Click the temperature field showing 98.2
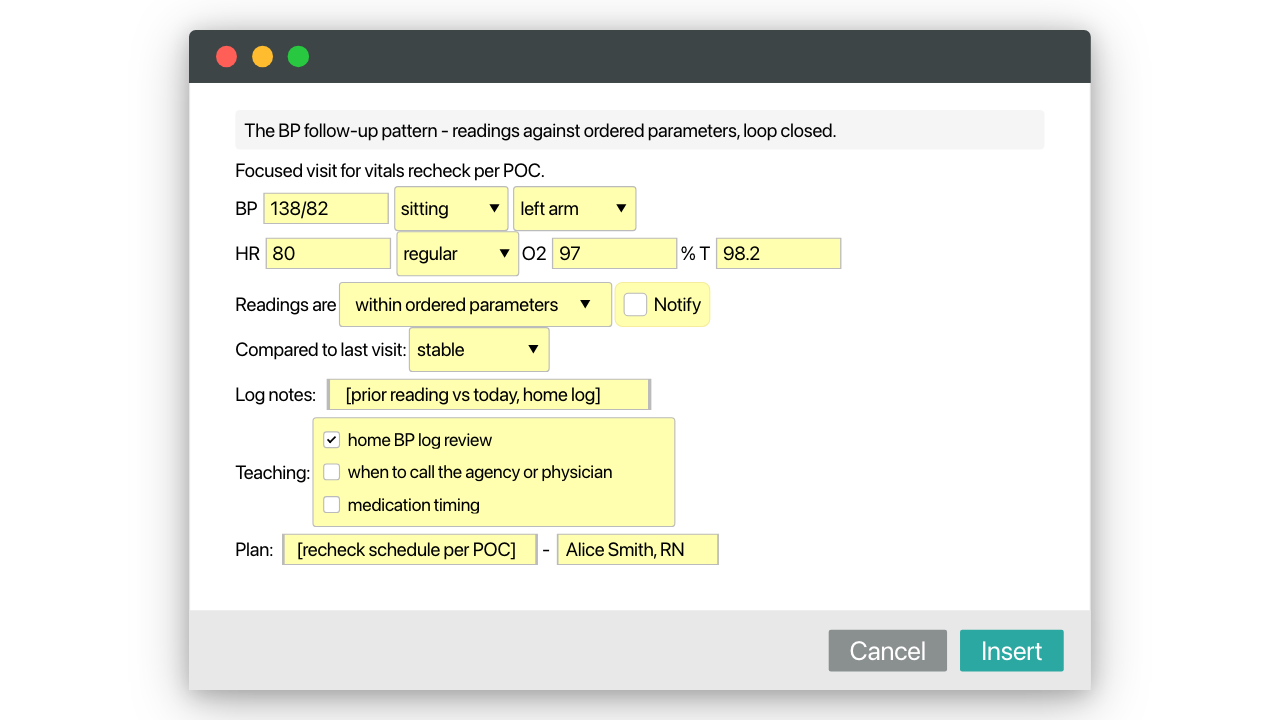 778,254
